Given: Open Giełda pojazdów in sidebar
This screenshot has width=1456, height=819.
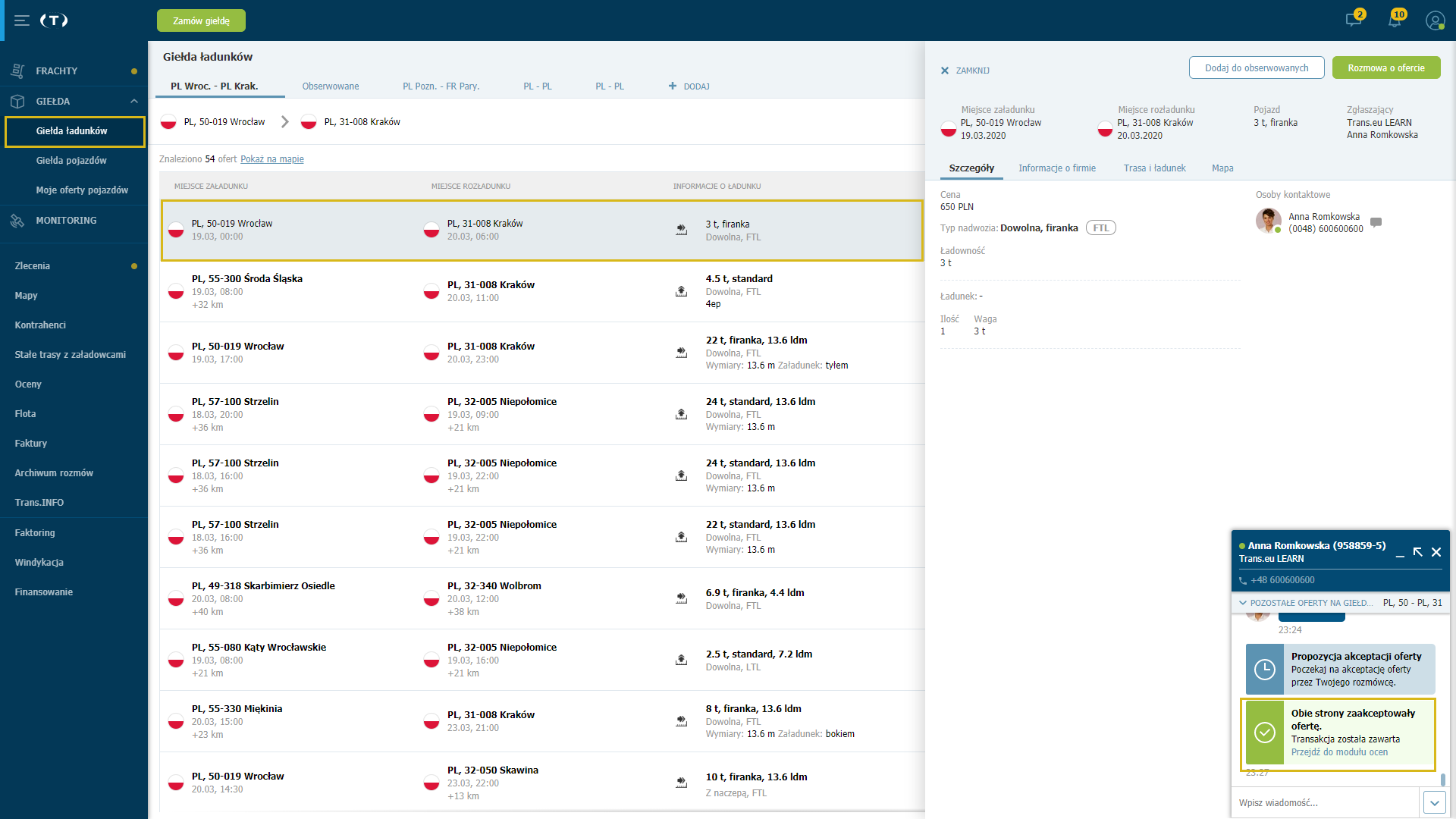Looking at the screenshot, I should 71,160.
